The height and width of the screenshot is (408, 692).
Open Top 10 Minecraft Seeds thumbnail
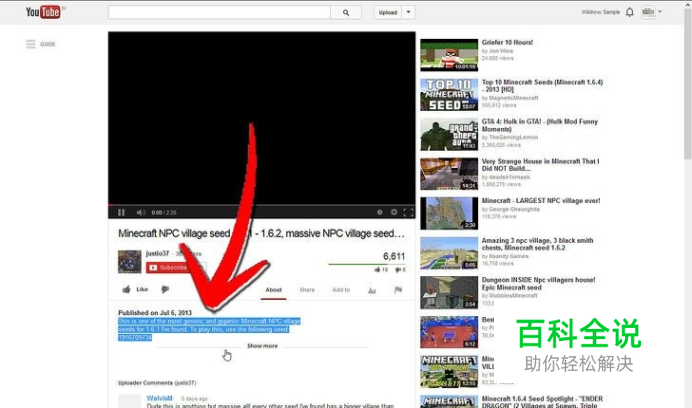(x=449, y=94)
